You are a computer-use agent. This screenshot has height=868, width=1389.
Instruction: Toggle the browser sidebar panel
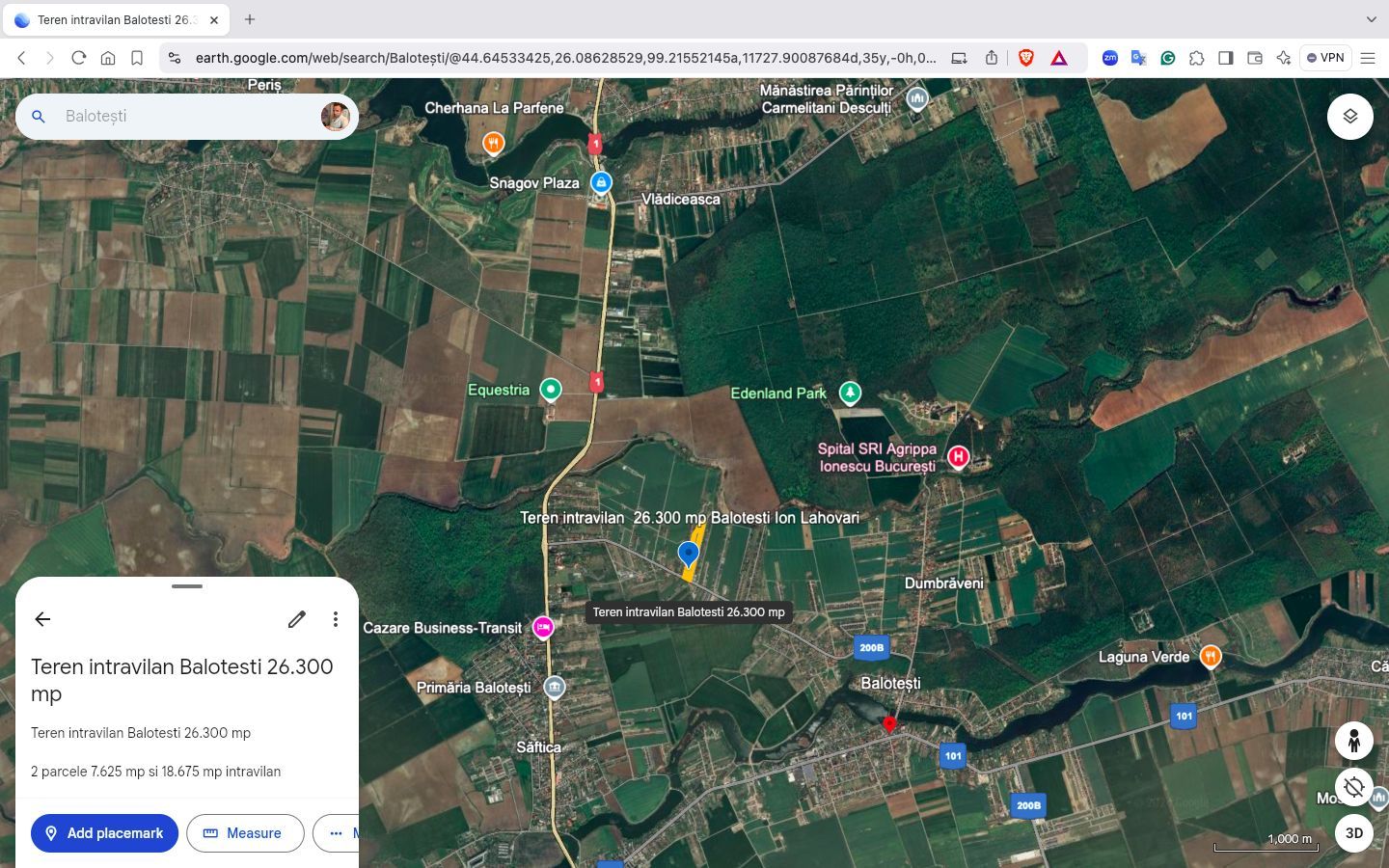(x=1226, y=58)
